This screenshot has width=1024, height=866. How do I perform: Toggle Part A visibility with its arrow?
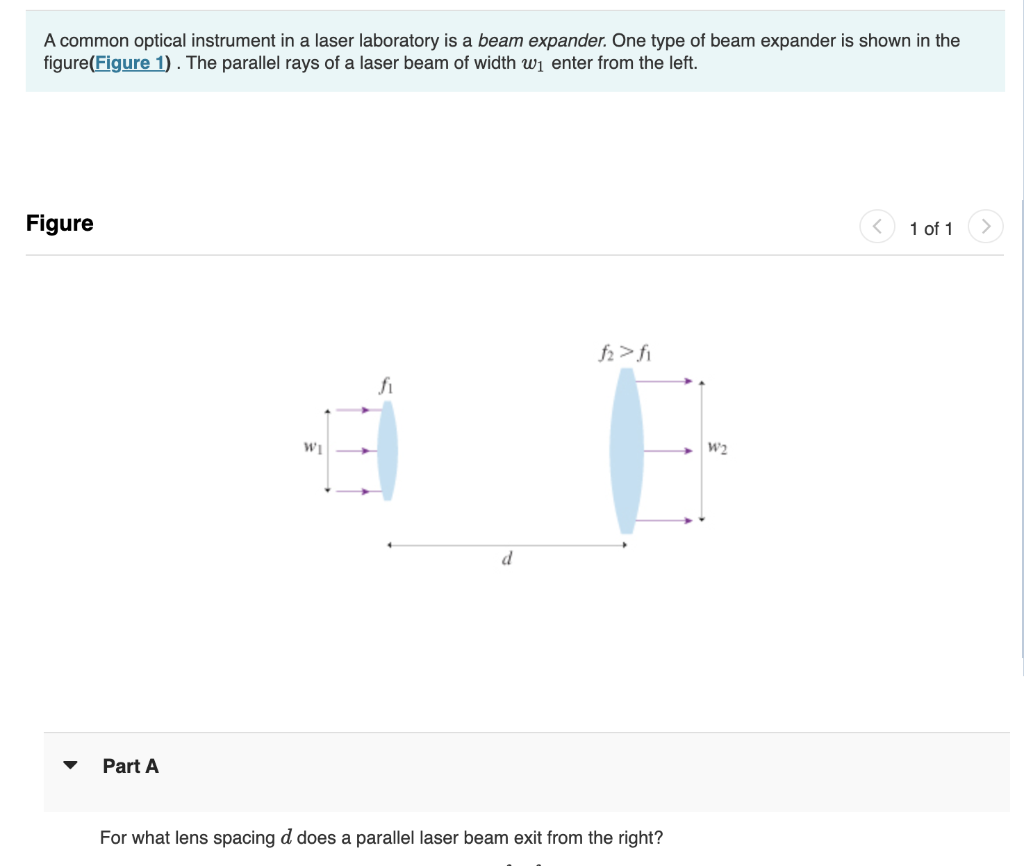pyautogui.click(x=69, y=765)
